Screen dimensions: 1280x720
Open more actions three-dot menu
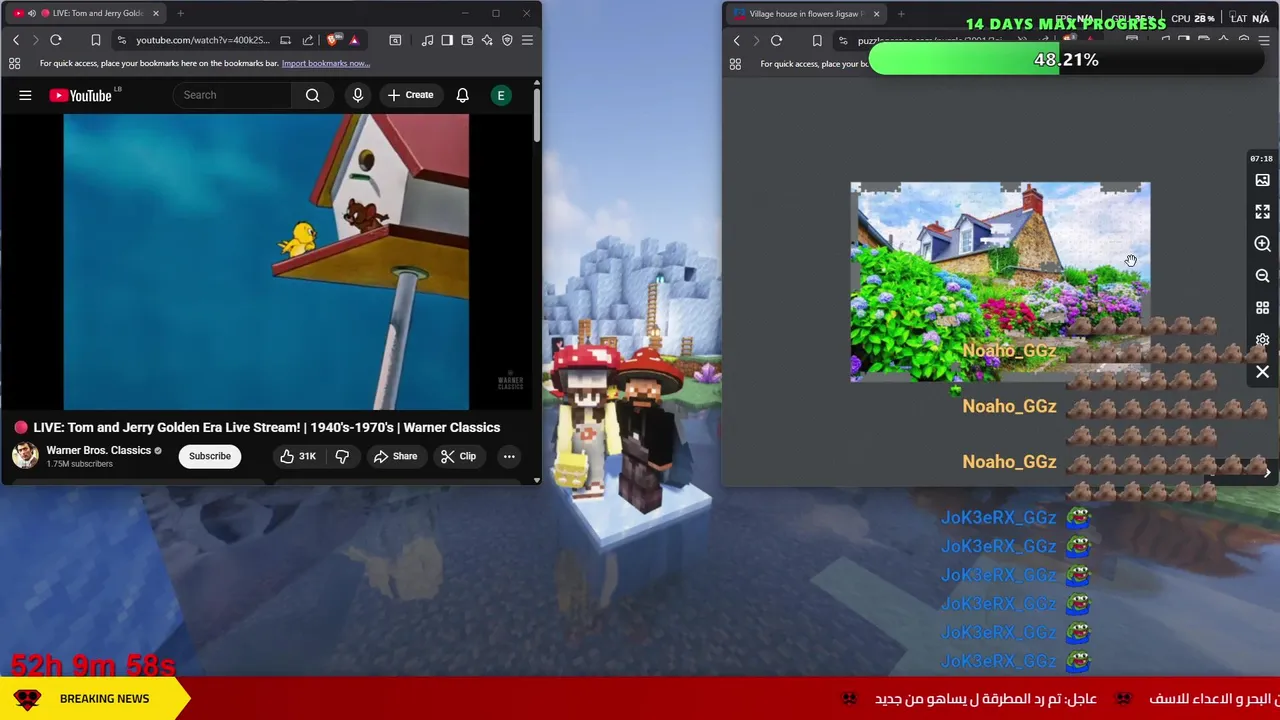coord(509,456)
